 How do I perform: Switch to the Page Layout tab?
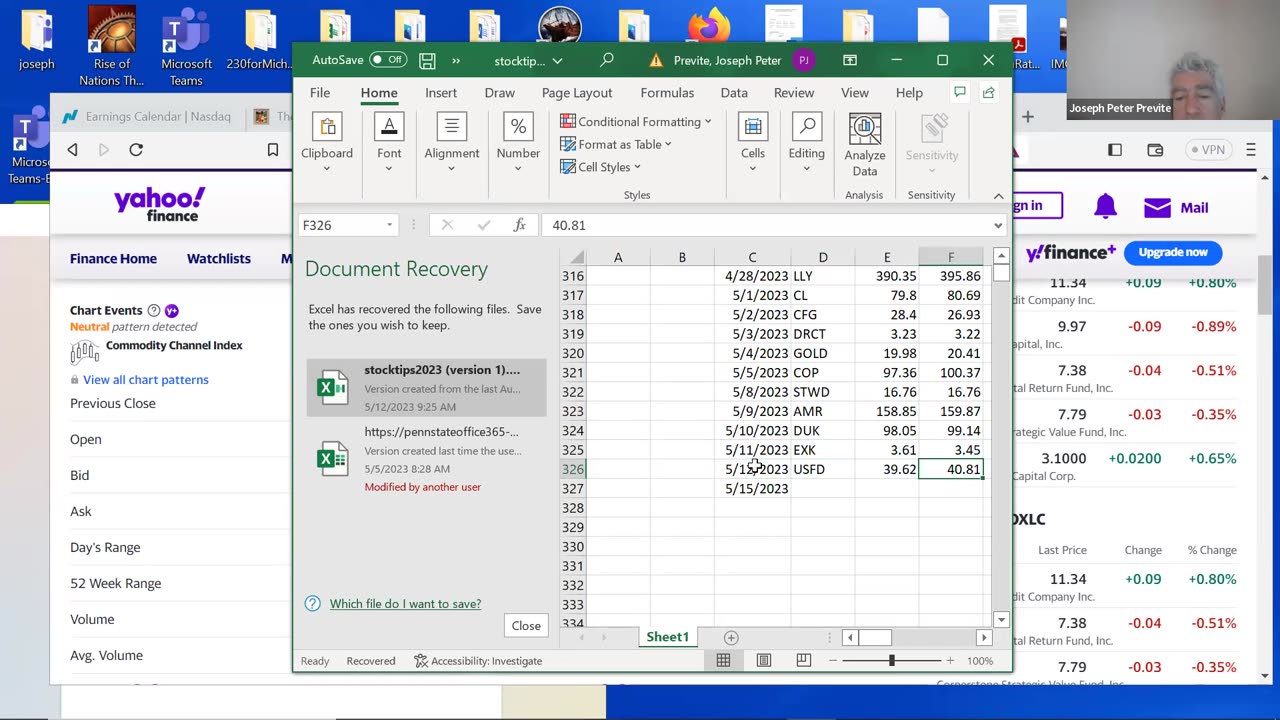577,92
